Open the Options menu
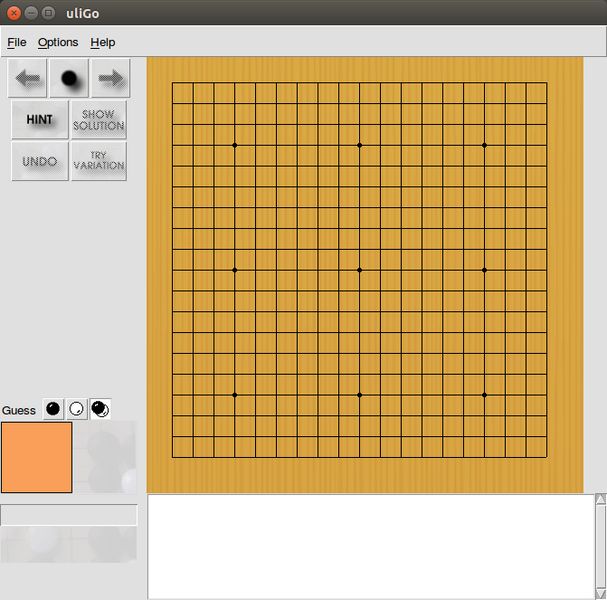 (x=58, y=42)
